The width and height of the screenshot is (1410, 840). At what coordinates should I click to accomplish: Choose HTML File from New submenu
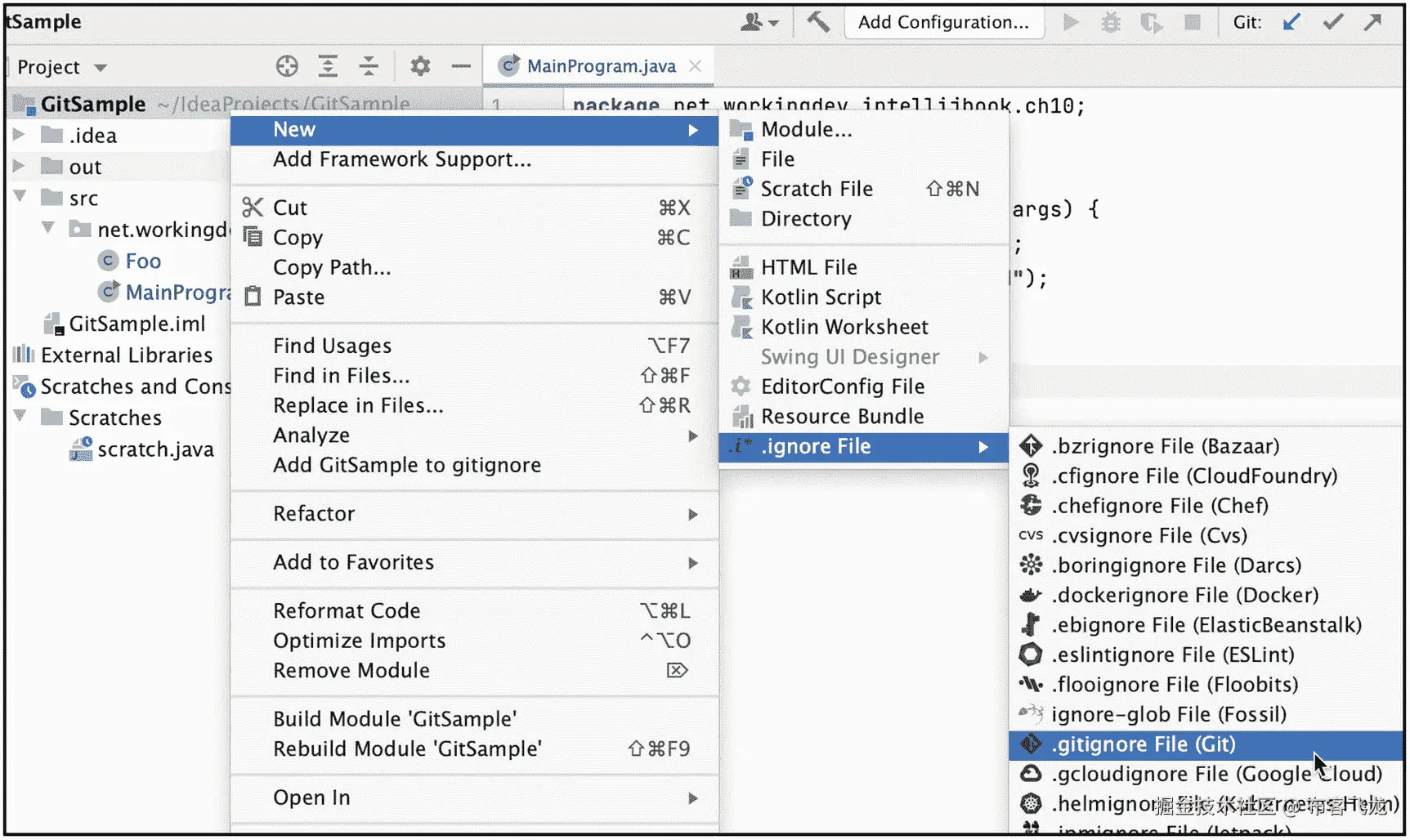[864, 267]
